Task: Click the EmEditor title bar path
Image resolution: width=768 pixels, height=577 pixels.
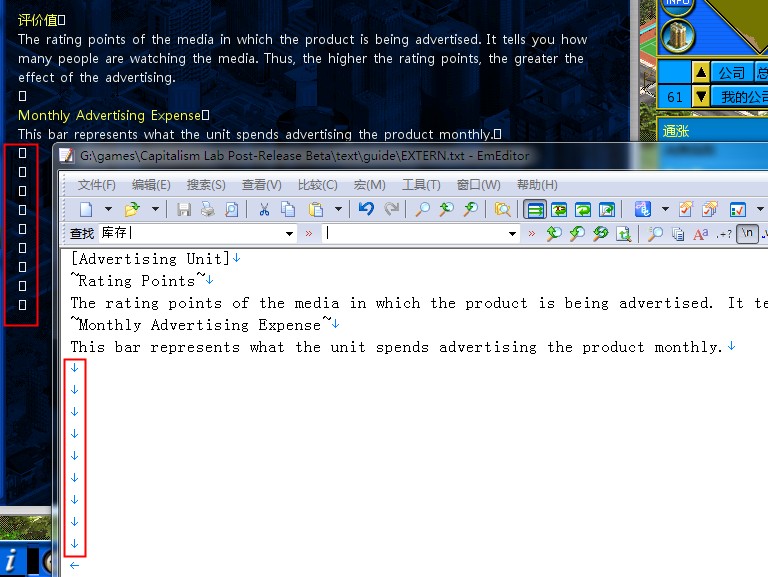Action: (x=305, y=156)
